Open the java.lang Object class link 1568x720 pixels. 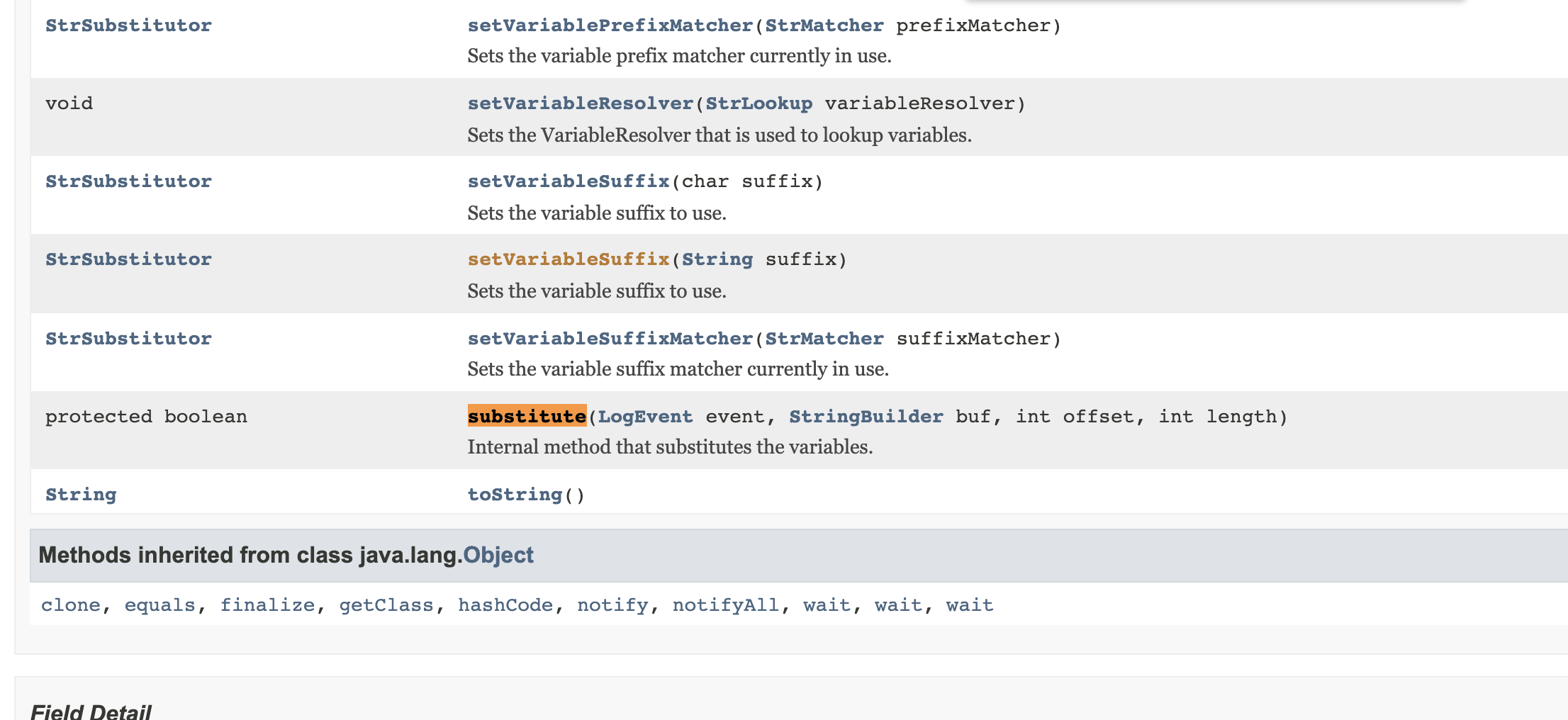point(498,555)
